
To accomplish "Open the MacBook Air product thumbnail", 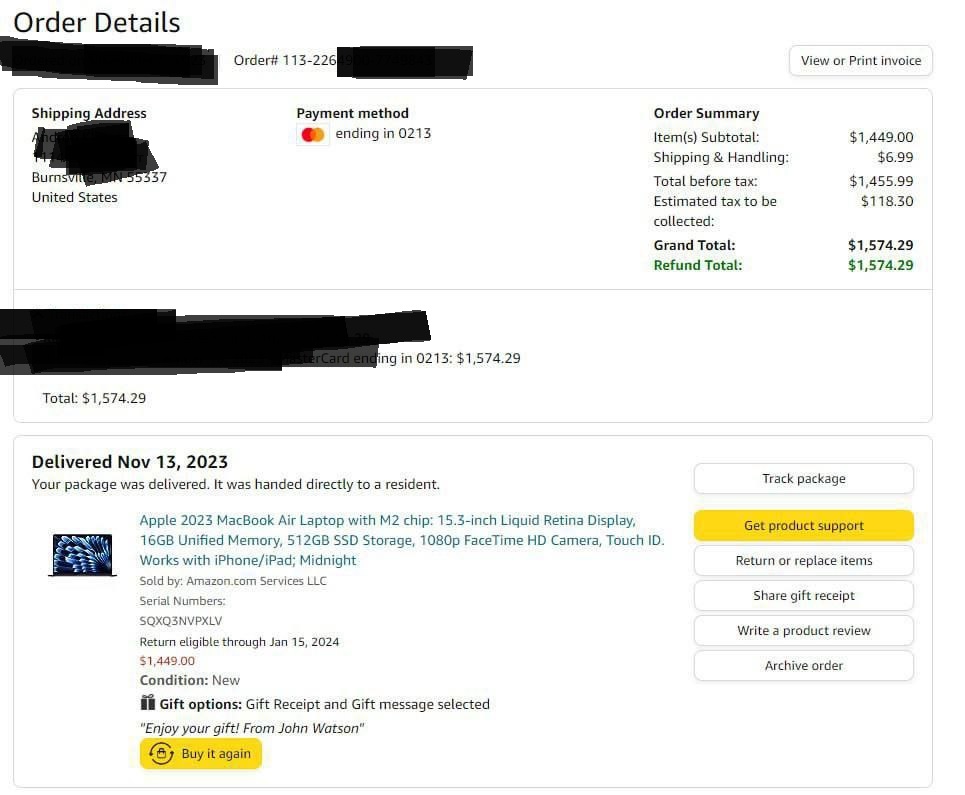I will tap(83, 555).
